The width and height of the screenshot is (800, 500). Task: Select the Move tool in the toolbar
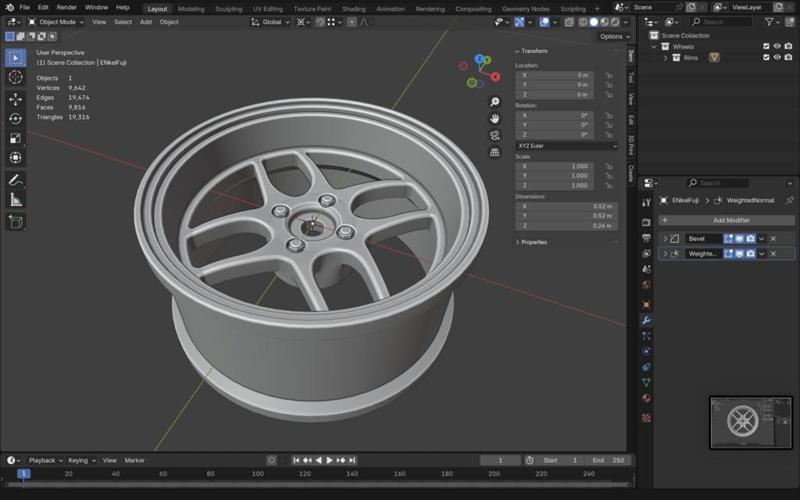click(x=15, y=99)
